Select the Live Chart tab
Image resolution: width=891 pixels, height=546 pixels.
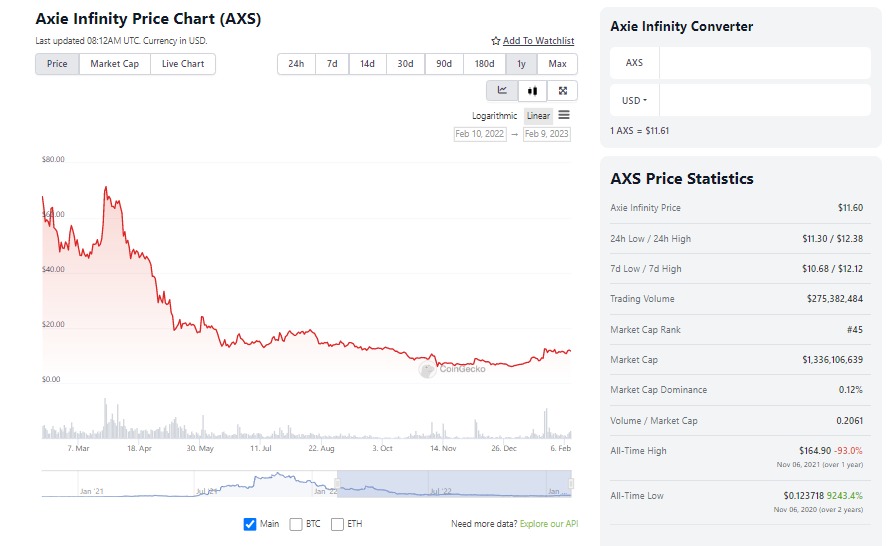point(182,64)
